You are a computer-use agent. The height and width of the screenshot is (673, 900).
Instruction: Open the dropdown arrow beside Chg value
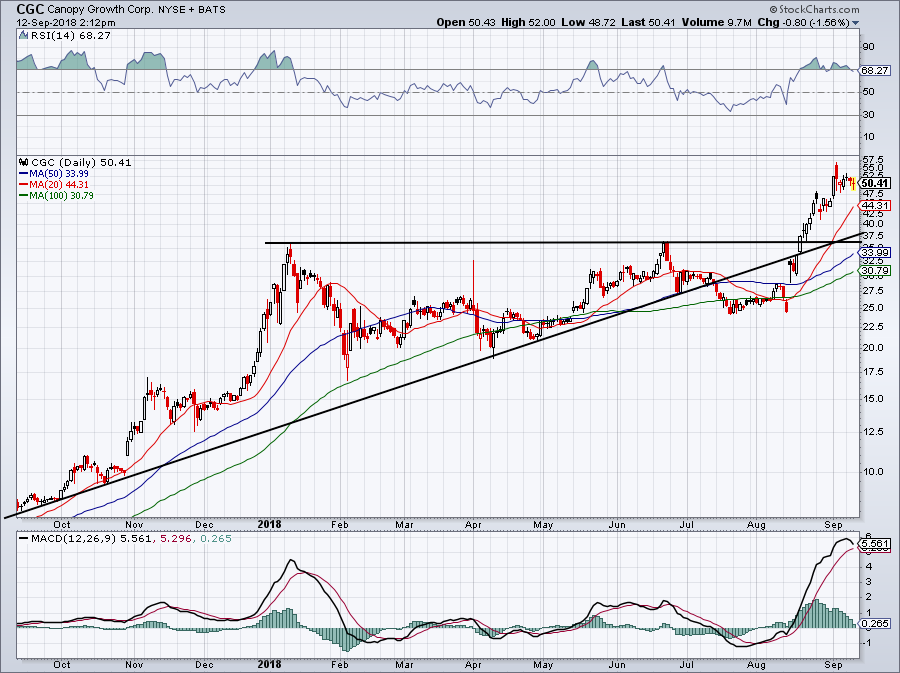(856, 23)
